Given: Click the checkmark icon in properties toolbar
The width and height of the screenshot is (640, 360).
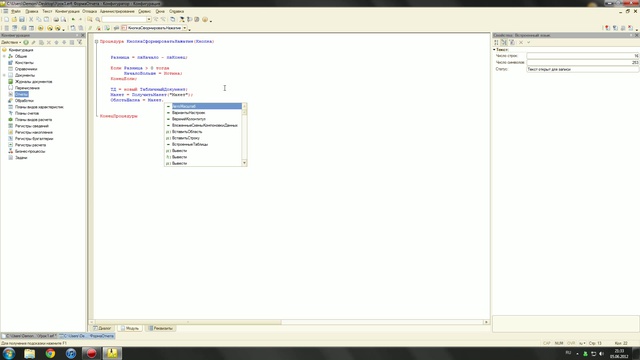Looking at the screenshot, I should tap(529, 42).
